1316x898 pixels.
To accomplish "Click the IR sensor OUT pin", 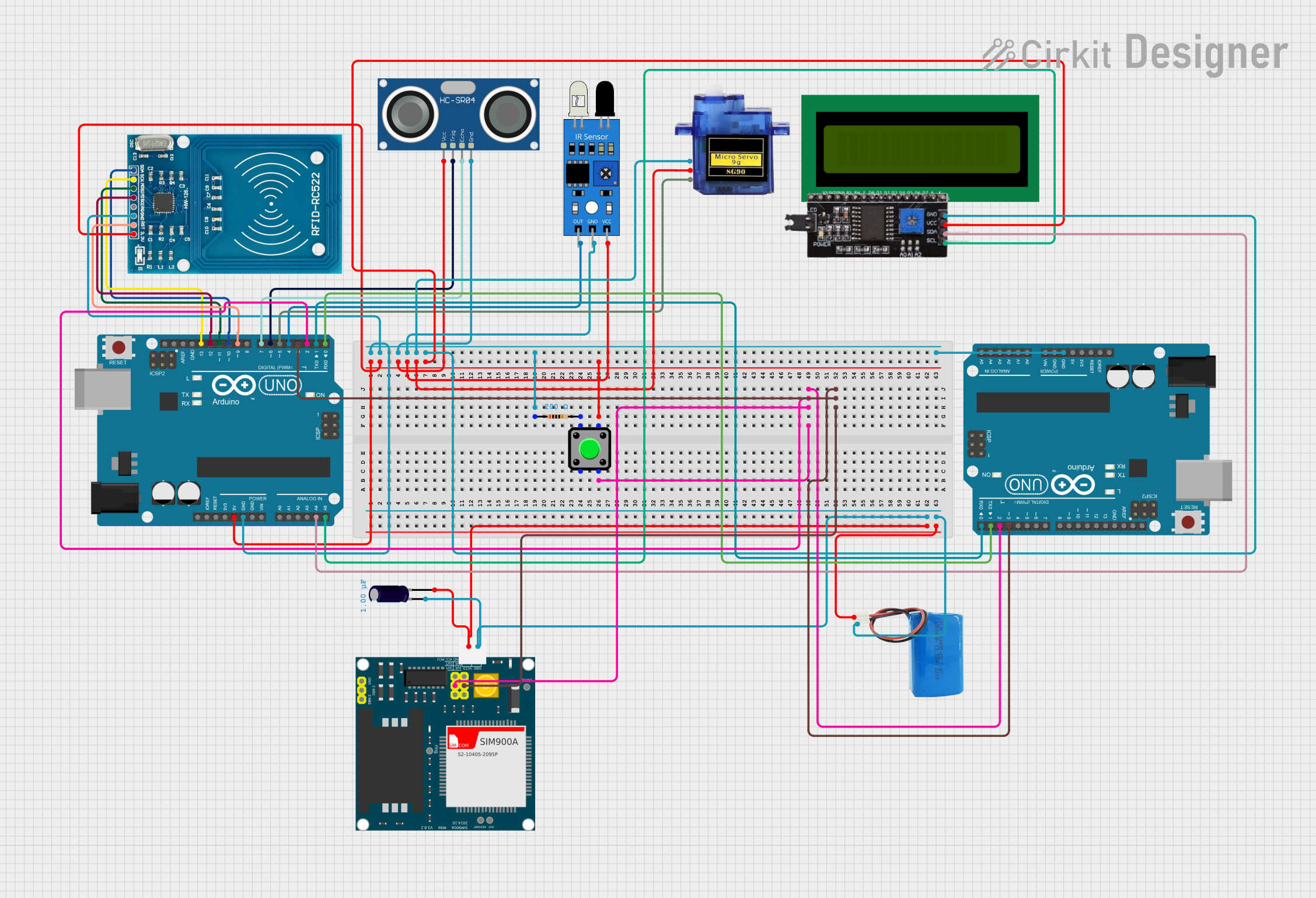I will click(x=578, y=229).
